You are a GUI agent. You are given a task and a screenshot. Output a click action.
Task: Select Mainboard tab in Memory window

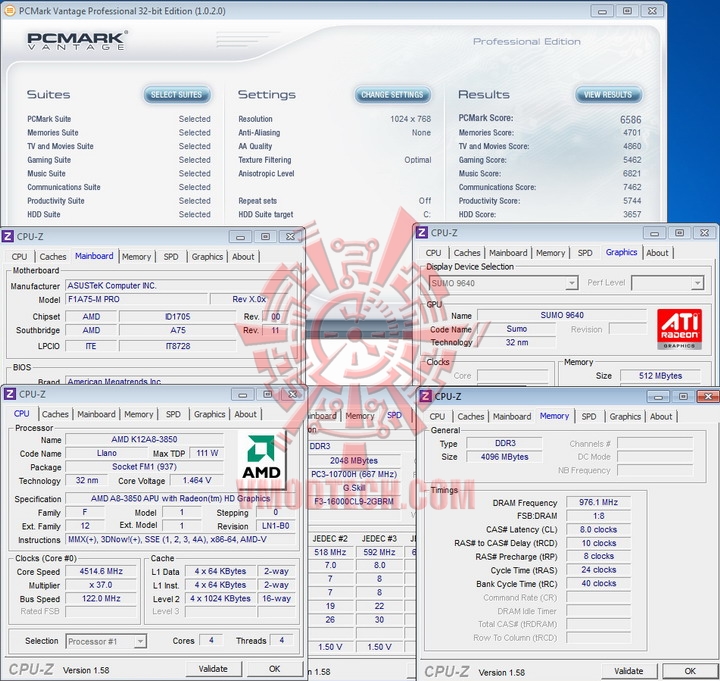pos(512,416)
